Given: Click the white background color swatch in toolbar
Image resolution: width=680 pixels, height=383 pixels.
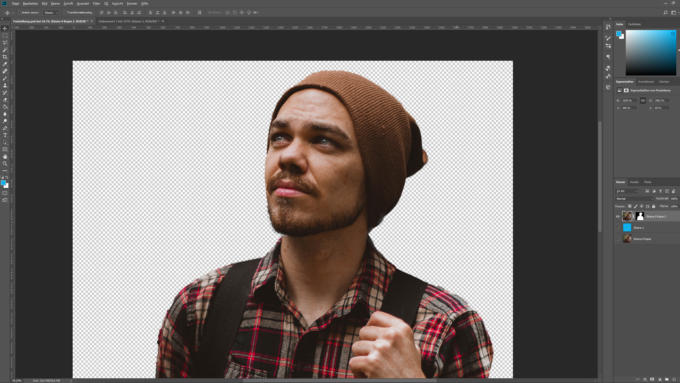Looking at the screenshot, I should (x=7, y=186).
